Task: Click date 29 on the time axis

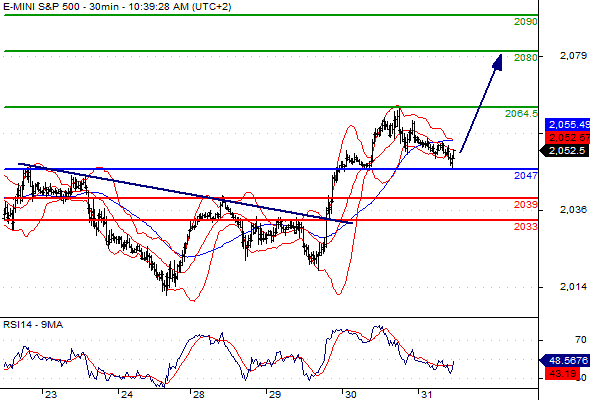Action: [x=275, y=395]
